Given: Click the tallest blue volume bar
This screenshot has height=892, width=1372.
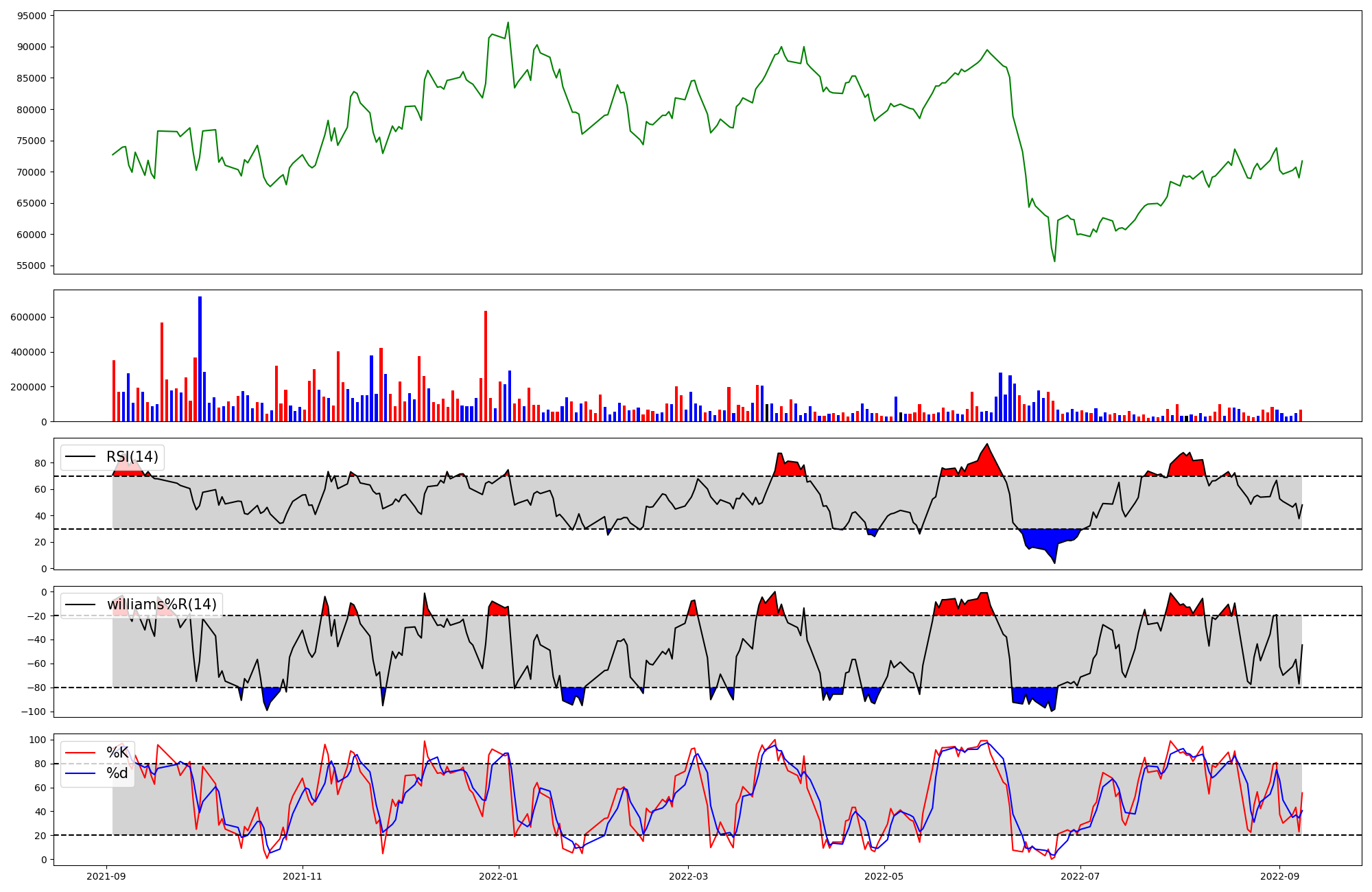Looking at the screenshot, I should coord(200,359).
